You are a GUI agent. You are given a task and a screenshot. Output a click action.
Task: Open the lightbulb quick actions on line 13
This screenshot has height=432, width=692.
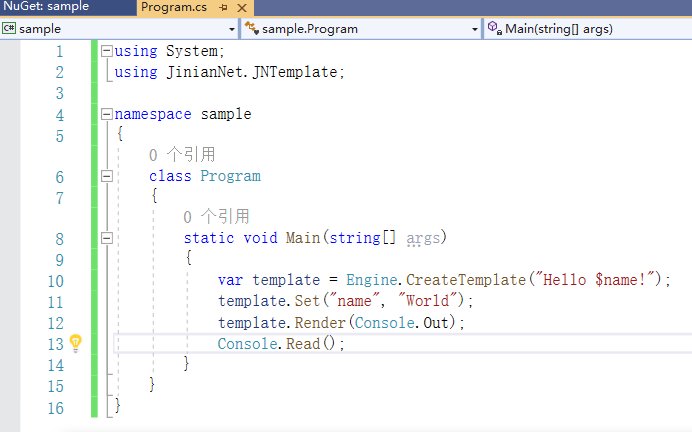click(76, 343)
